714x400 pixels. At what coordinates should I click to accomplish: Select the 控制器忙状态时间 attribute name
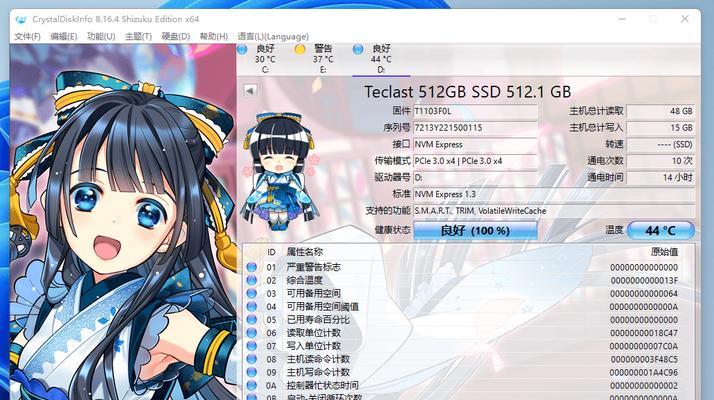[322, 385]
